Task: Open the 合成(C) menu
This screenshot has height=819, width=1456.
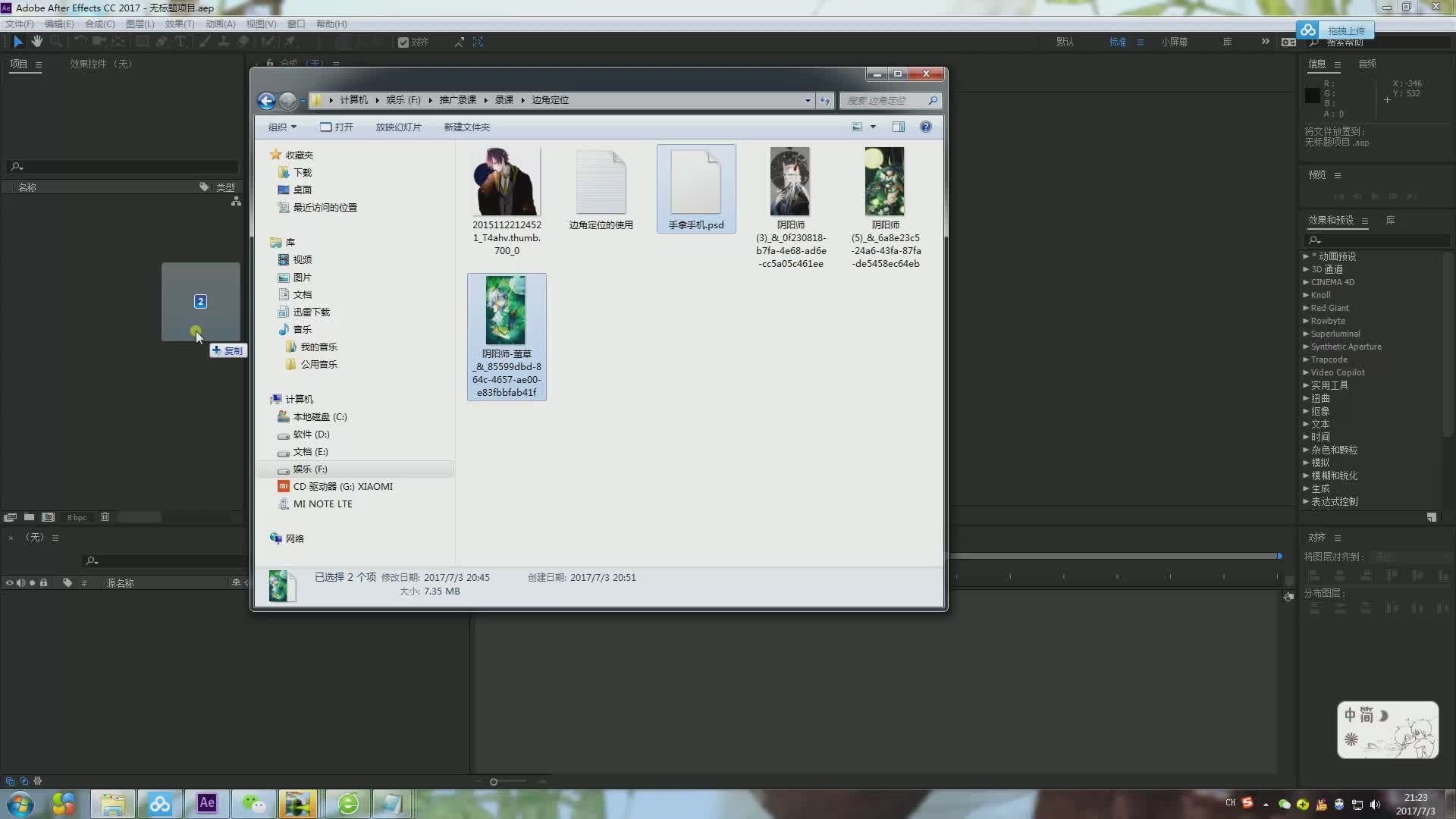Action: tap(99, 24)
